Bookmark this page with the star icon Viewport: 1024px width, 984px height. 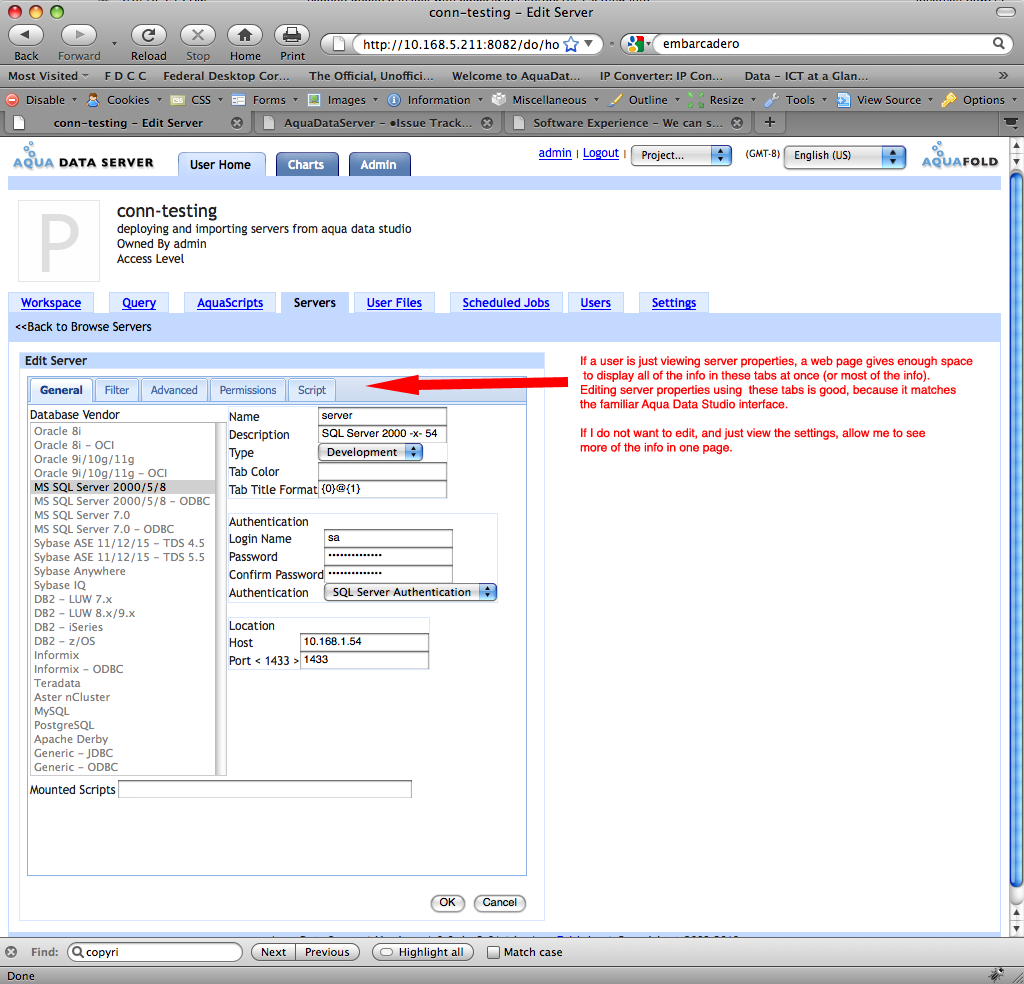(571, 44)
